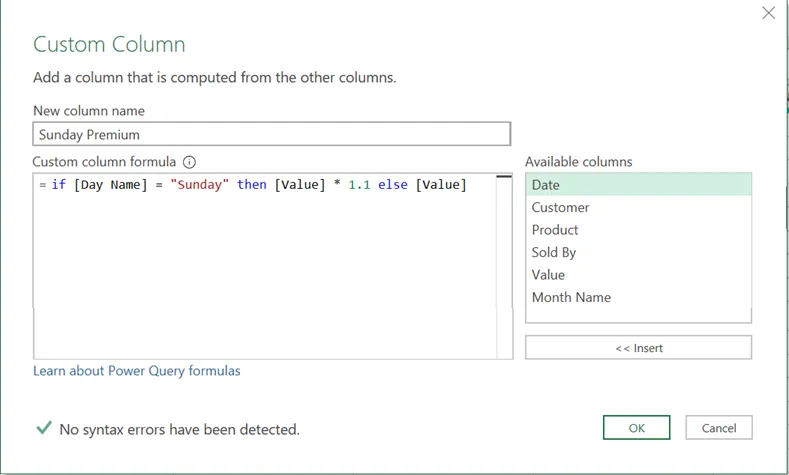
Task: Click the "No syntax errors" status message
Action: click(x=179, y=430)
